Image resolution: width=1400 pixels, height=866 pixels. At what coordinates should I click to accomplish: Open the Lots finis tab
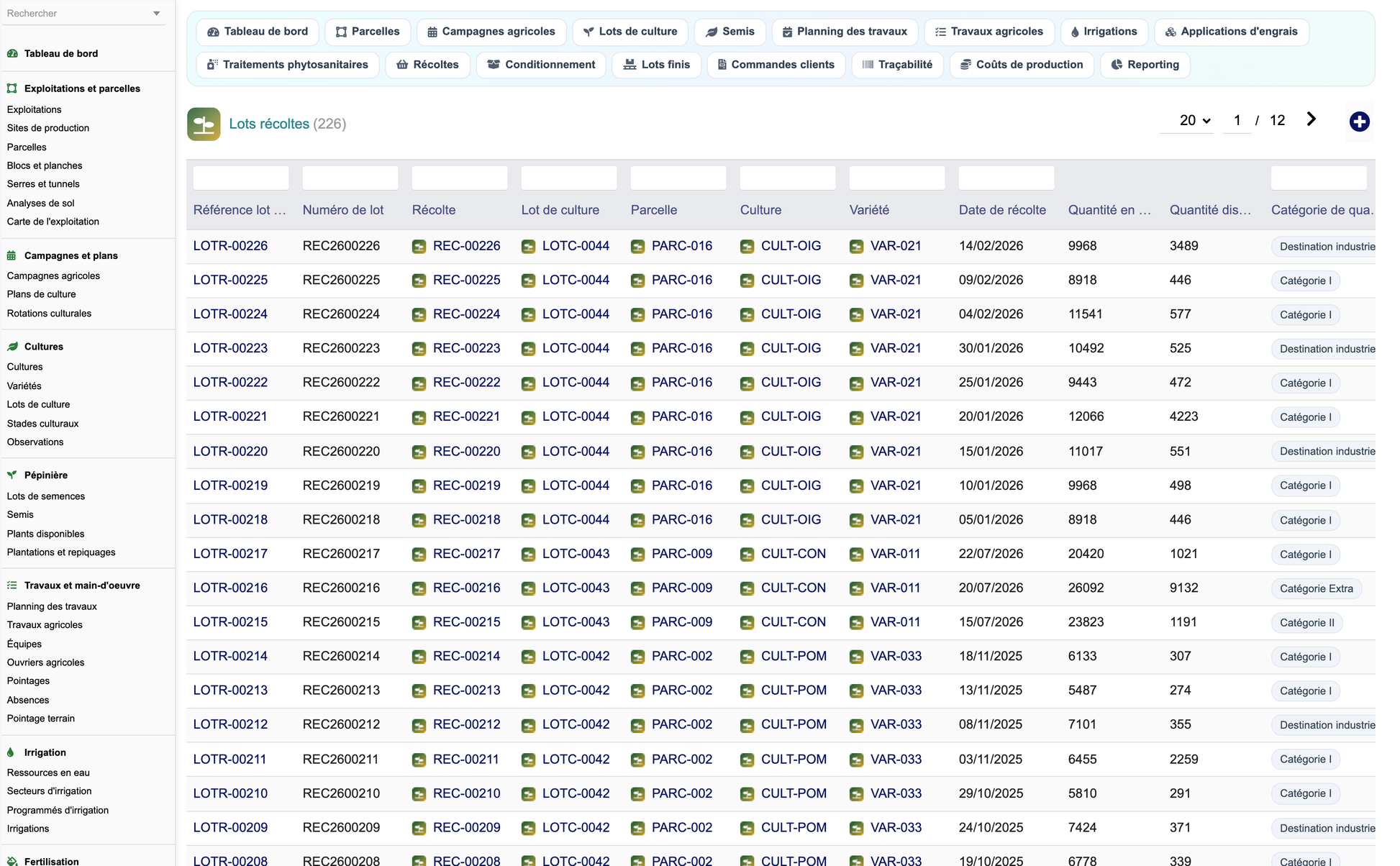coord(656,65)
